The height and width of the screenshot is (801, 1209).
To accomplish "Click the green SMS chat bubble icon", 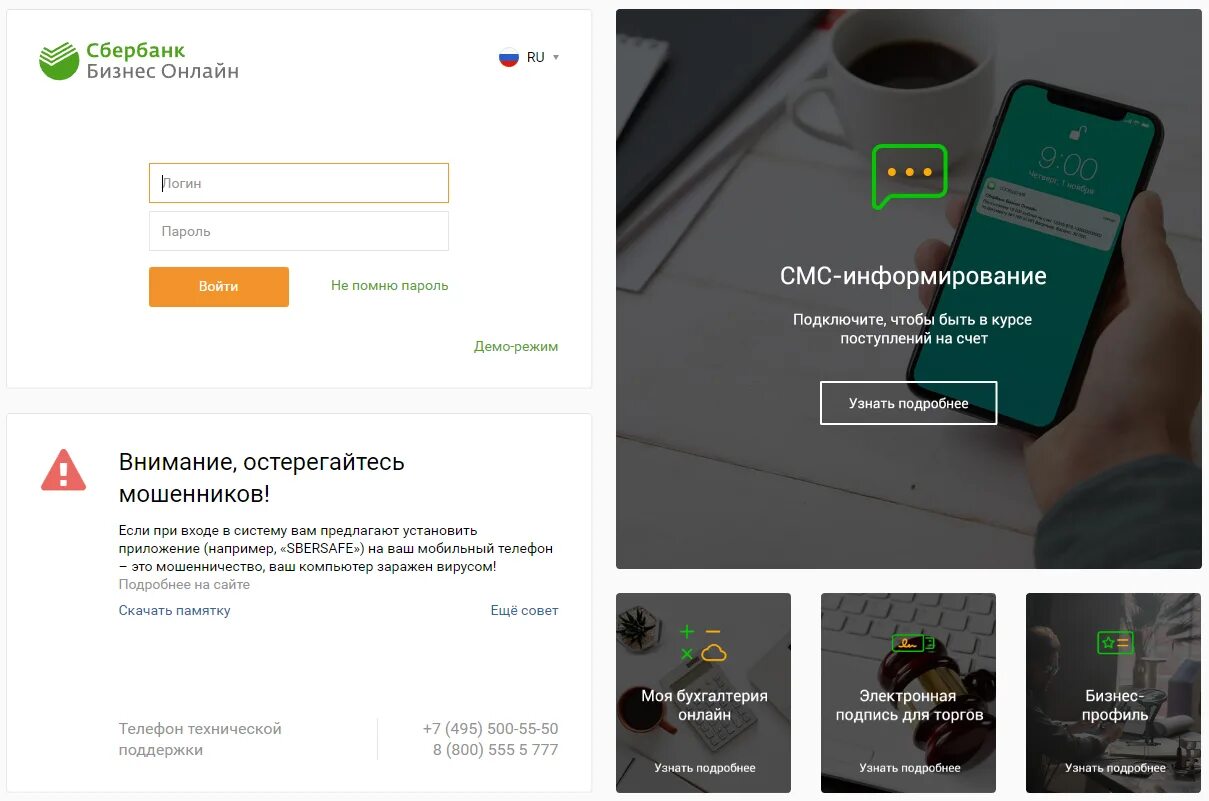I will click(x=909, y=176).
